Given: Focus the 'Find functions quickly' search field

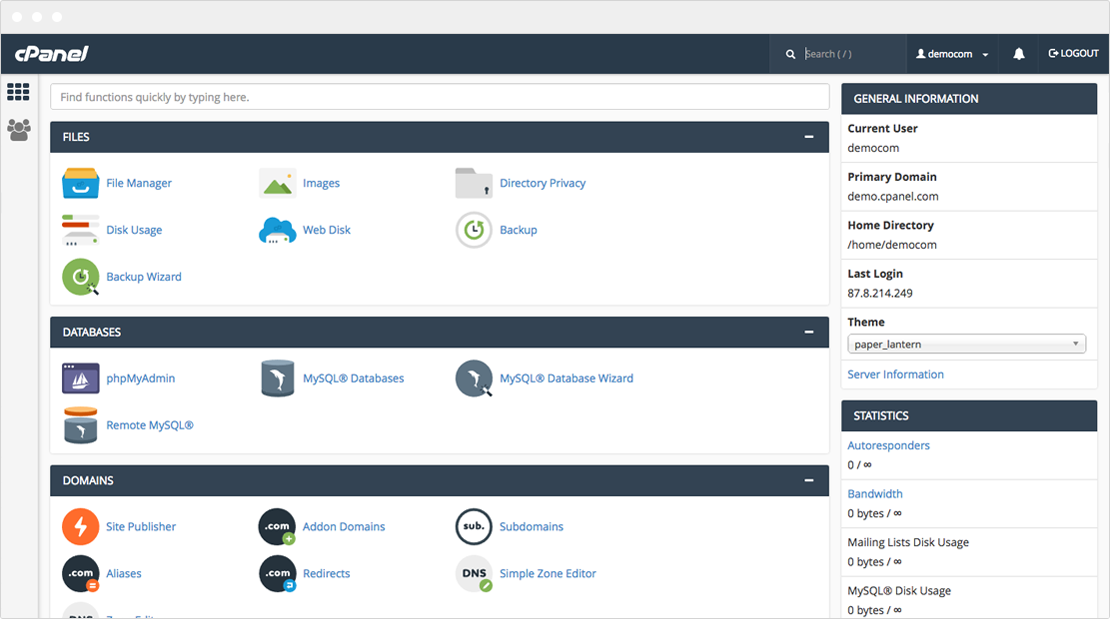Looking at the screenshot, I should [x=440, y=97].
